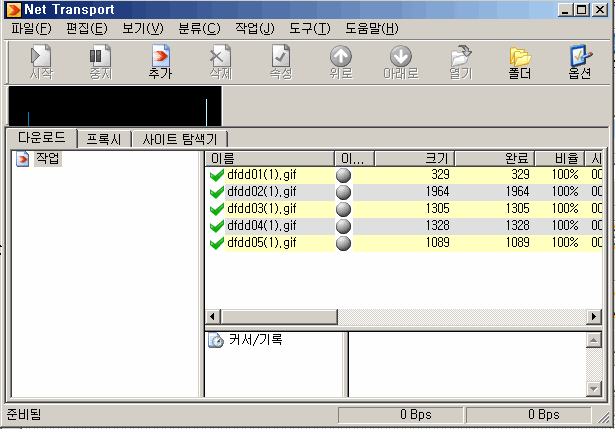615x429 pixels.
Task: Select the 작업 tree item label
Action: click(x=48, y=158)
